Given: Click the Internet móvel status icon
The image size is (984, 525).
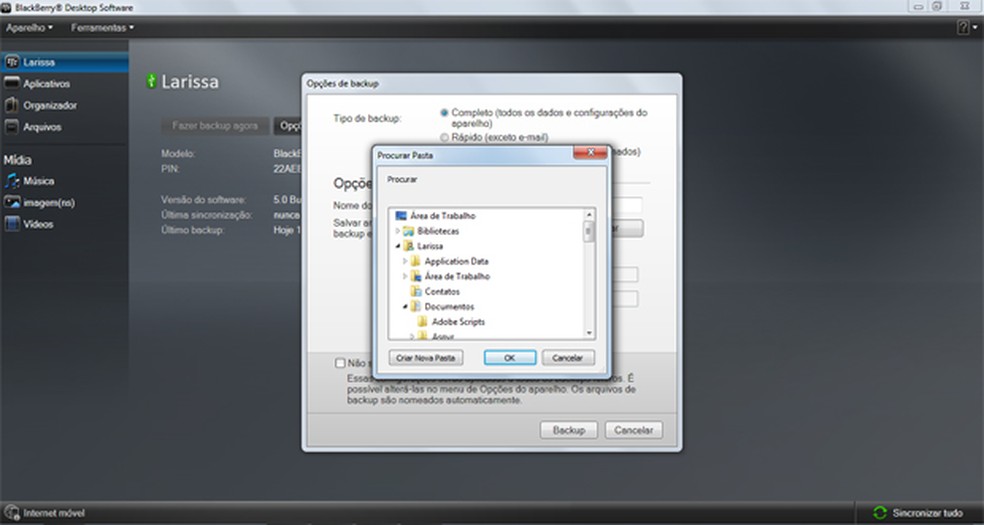Looking at the screenshot, I should (12, 513).
